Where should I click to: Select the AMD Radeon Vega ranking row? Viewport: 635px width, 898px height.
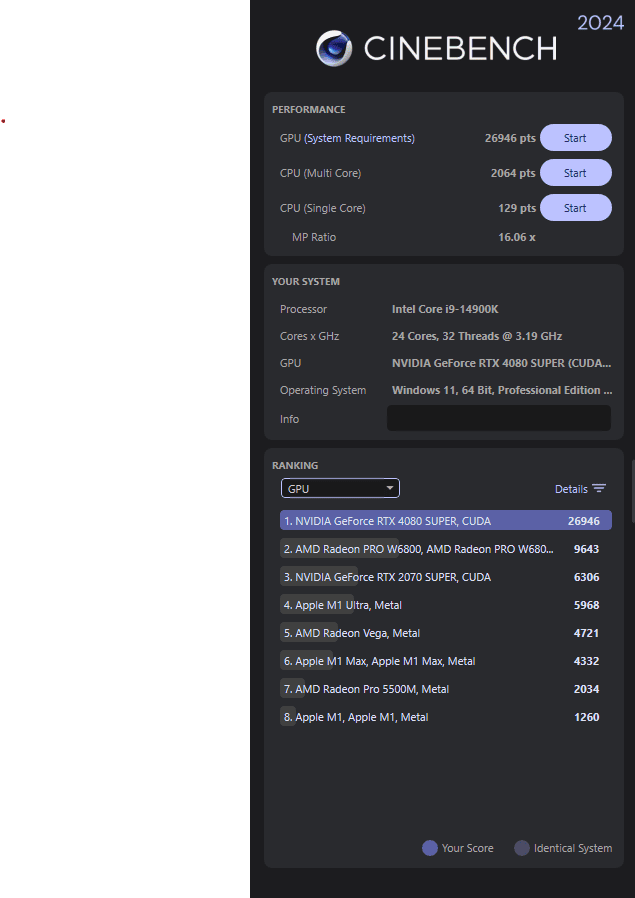[446, 633]
